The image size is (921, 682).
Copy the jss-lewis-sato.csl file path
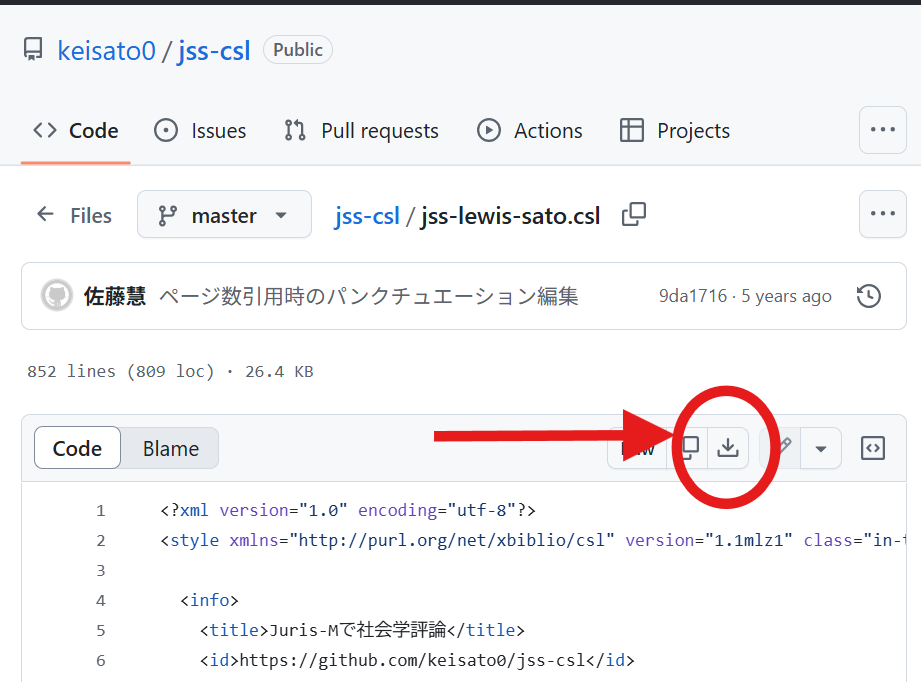pyautogui.click(x=634, y=214)
